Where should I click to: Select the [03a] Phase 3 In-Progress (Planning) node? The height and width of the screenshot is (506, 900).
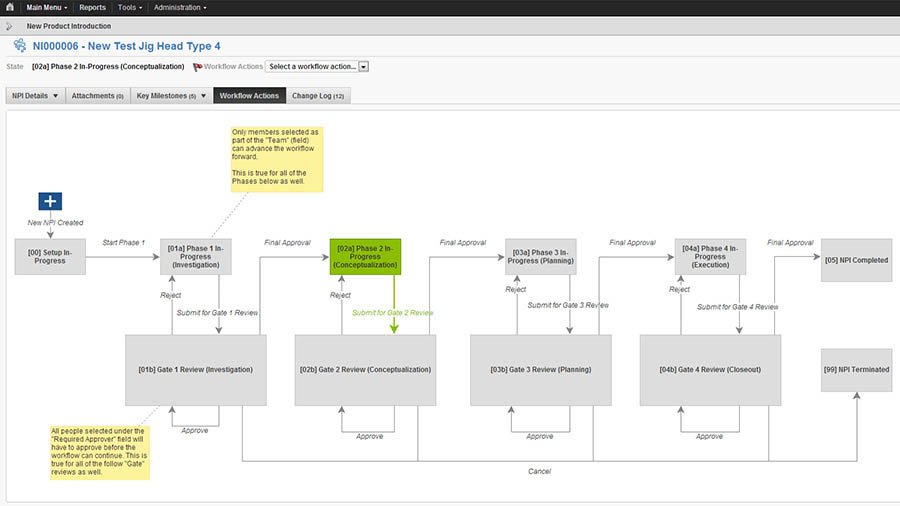[541, 256]
